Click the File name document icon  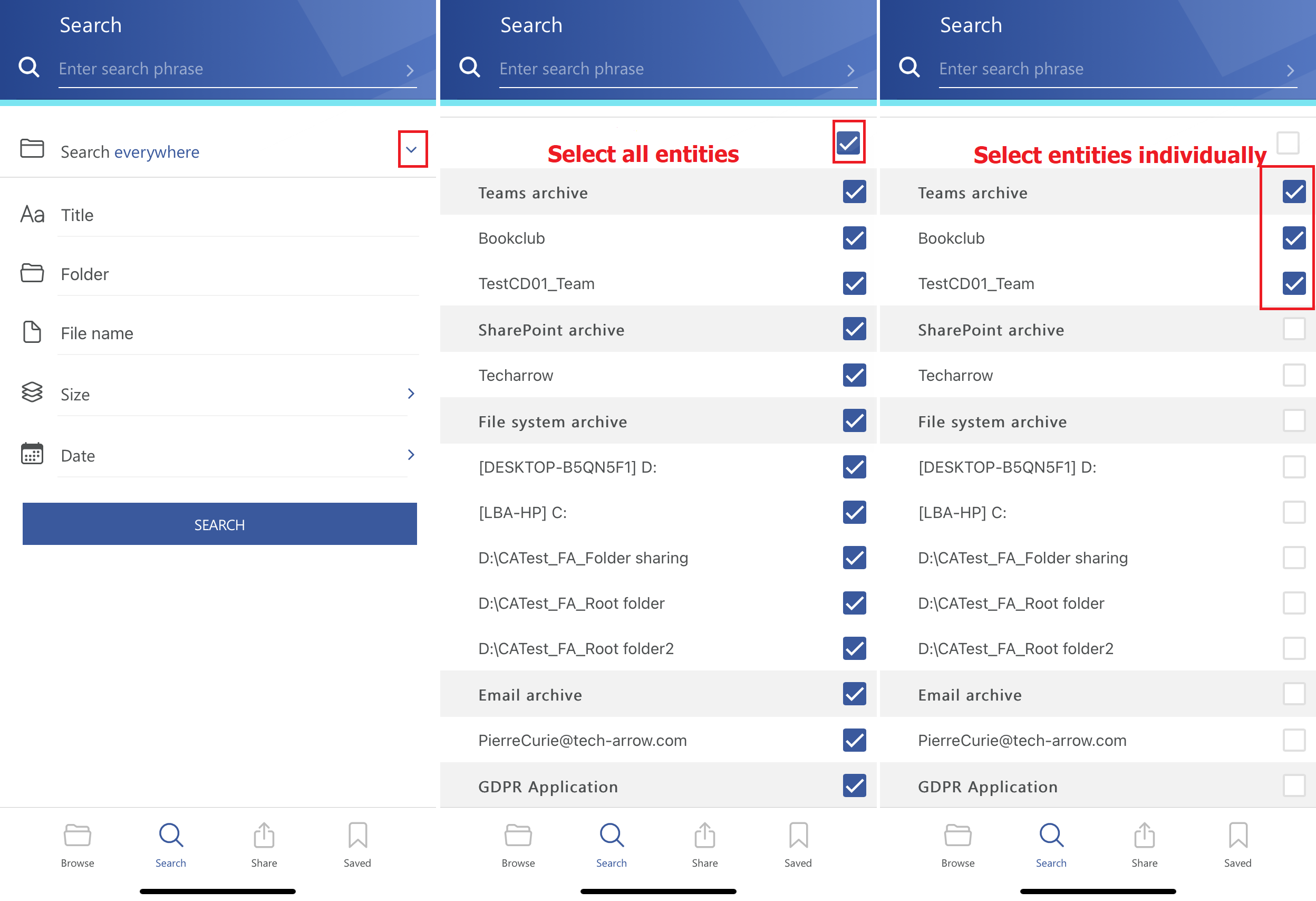coord(32,332)
